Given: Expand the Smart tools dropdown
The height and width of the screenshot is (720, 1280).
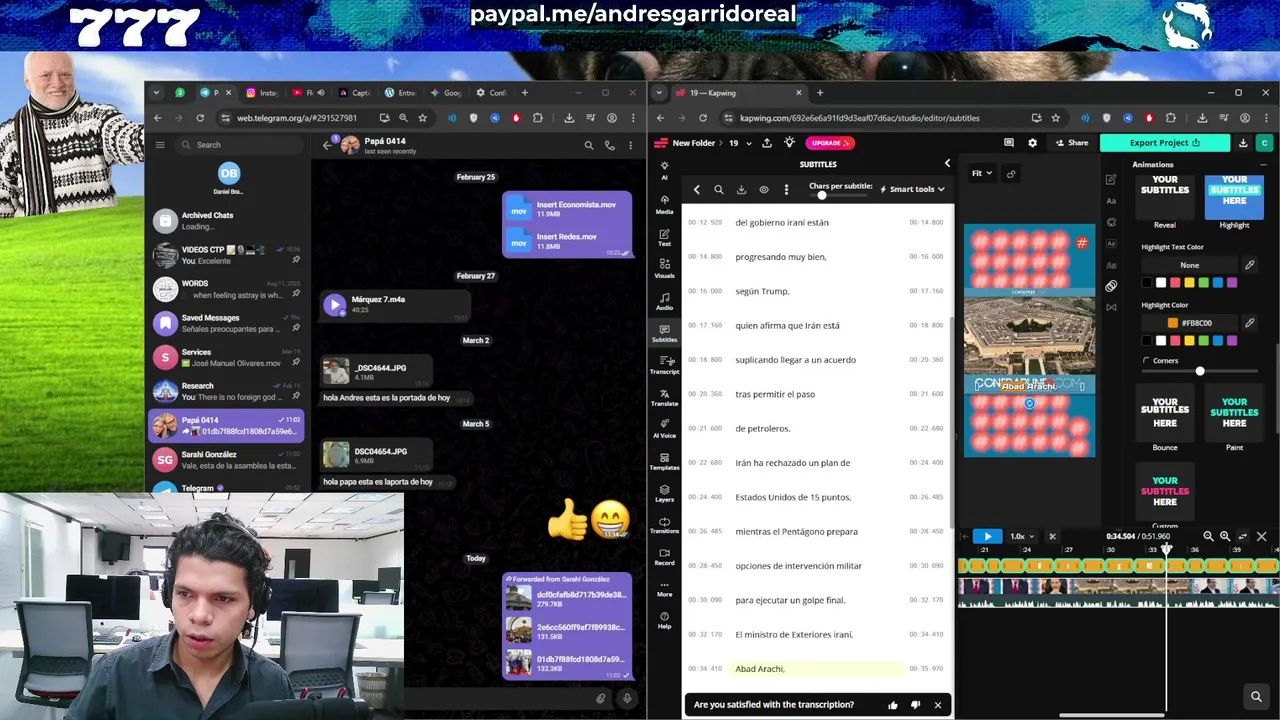Looking at the screenshot, I should (x=912, y=189).
